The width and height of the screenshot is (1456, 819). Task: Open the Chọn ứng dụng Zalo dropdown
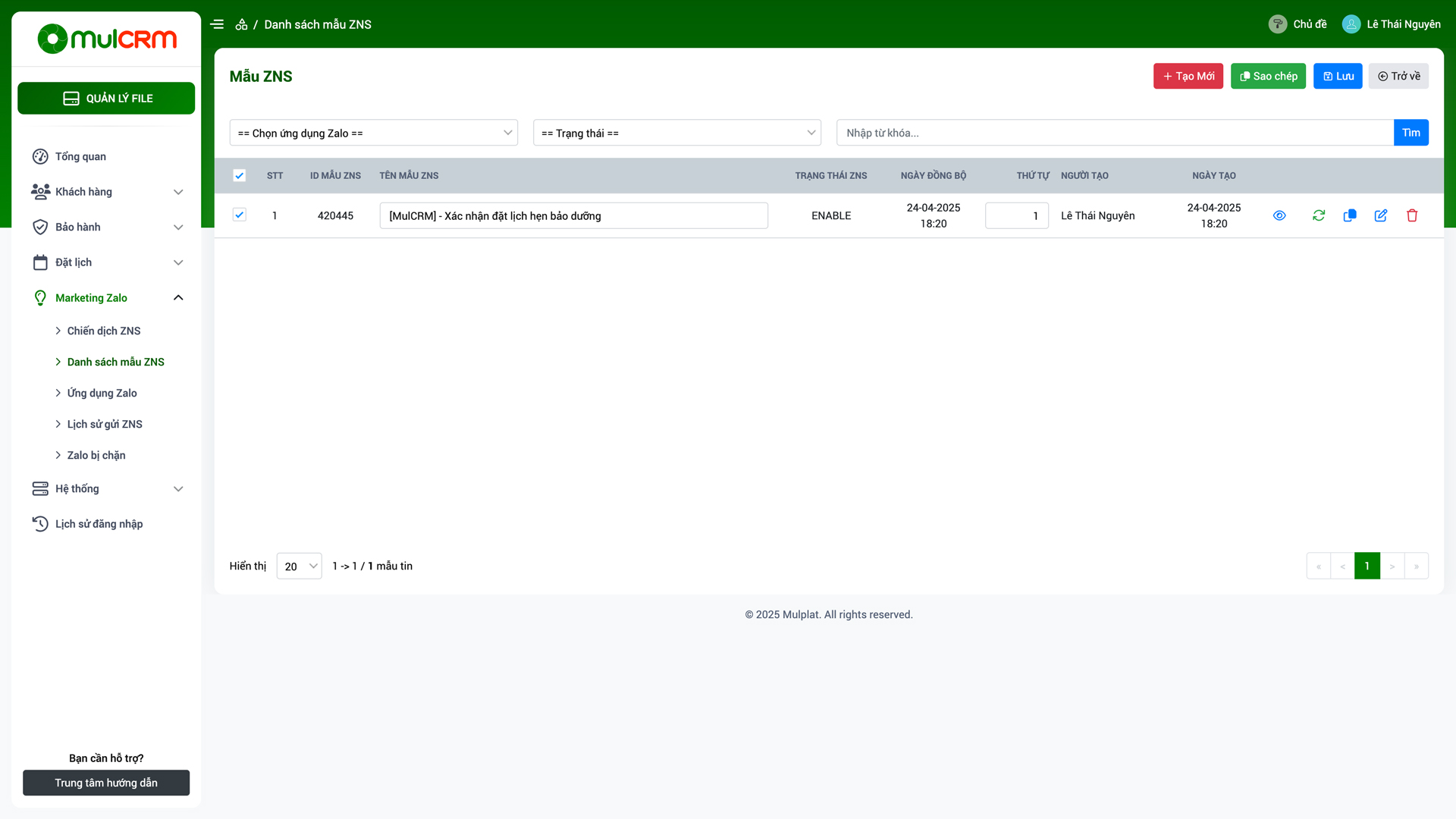coord(373,133)
